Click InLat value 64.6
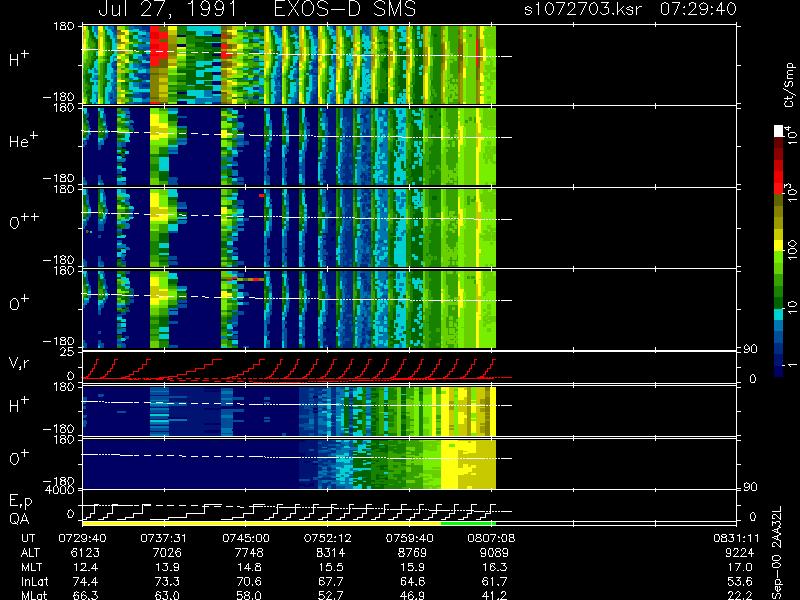 pyautogui.click(x=412, y=581)
